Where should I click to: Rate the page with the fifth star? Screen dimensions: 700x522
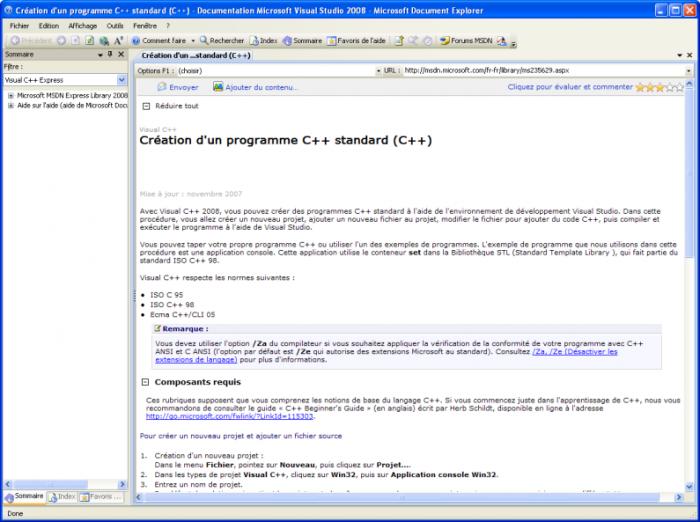pos(679,88)
